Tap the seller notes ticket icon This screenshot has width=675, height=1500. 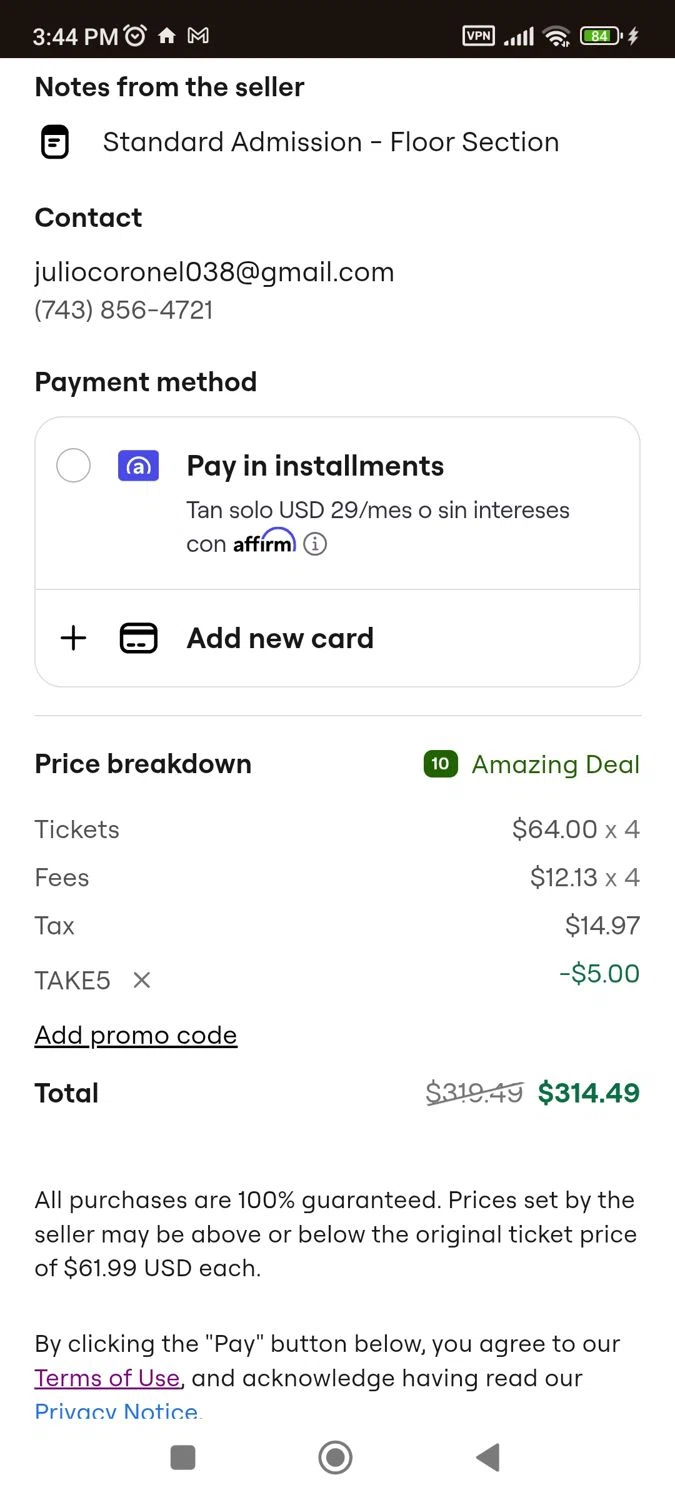pyautogui.click(x=55, y=142)
